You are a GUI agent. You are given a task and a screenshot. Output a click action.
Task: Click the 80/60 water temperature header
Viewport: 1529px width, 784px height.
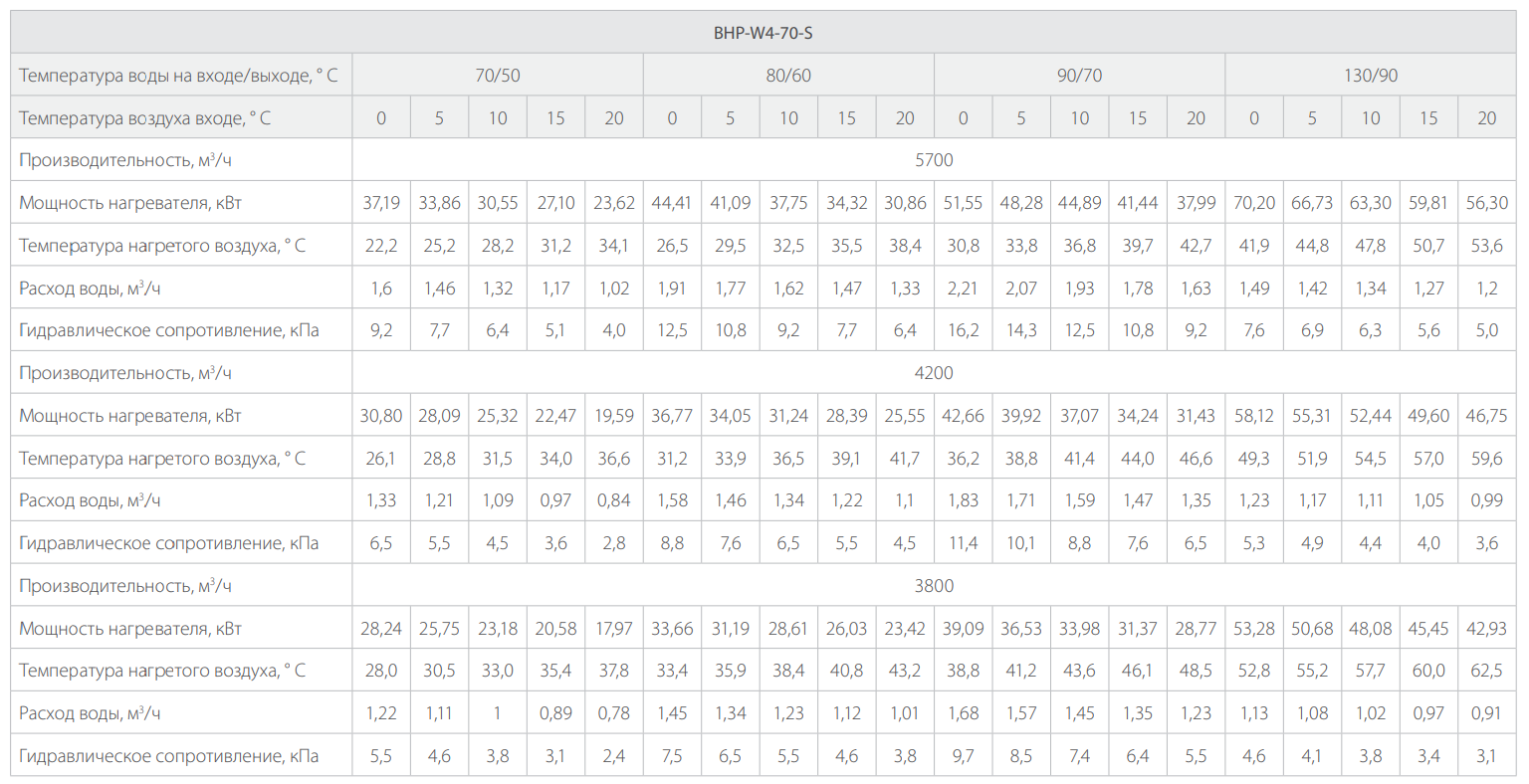click(788, 76)
